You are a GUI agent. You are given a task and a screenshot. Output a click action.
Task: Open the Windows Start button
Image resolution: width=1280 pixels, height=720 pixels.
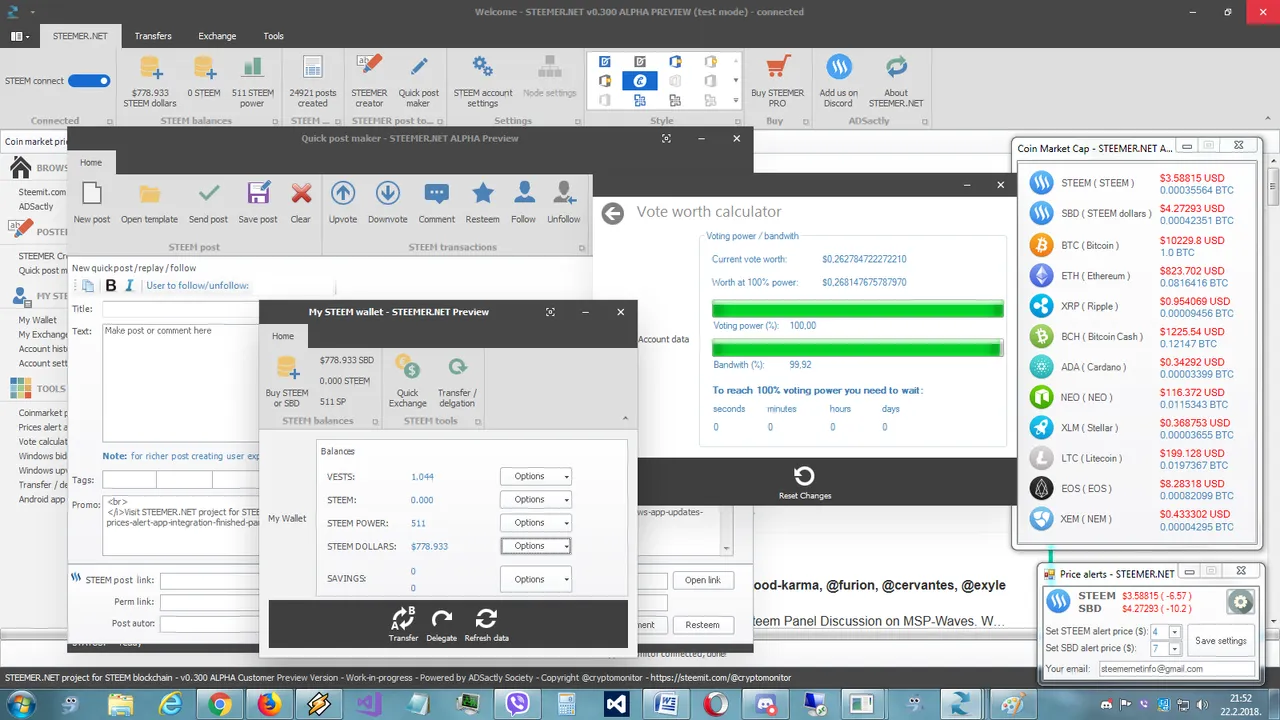coord(19,703)
